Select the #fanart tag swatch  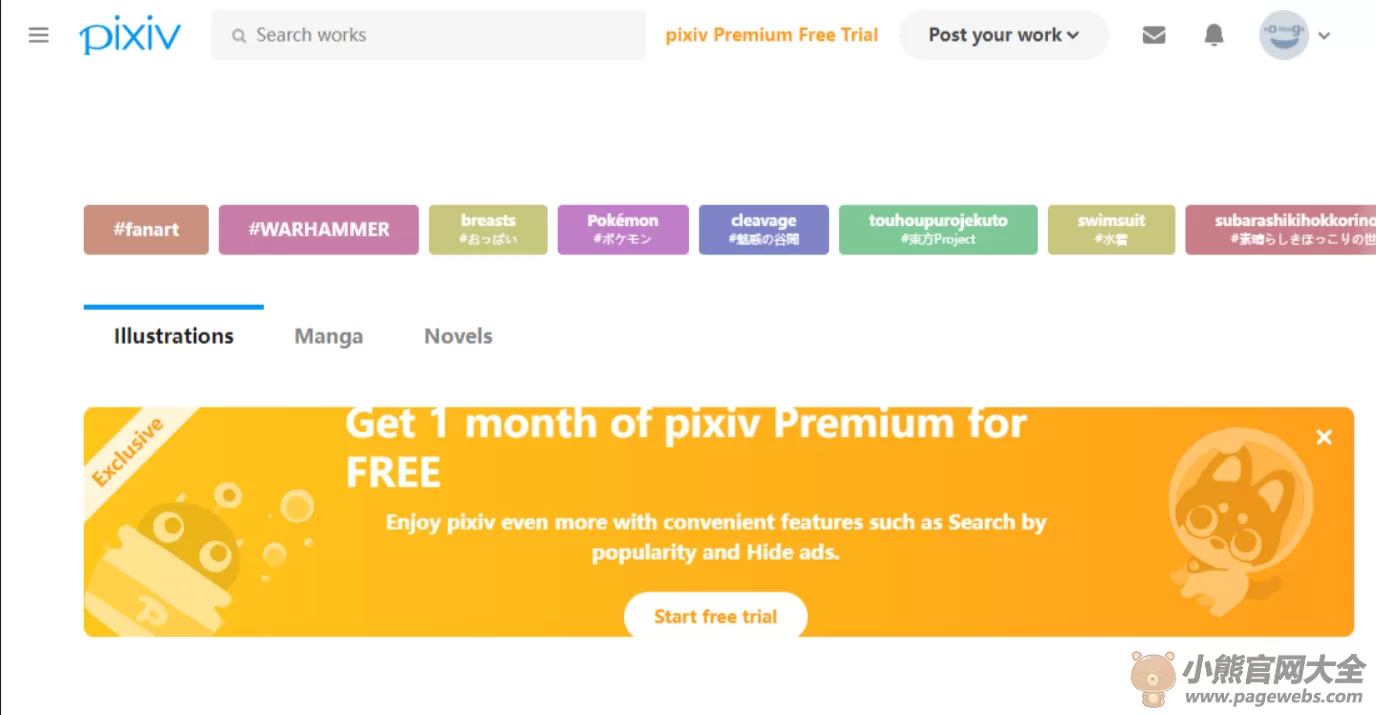[146, 230]
